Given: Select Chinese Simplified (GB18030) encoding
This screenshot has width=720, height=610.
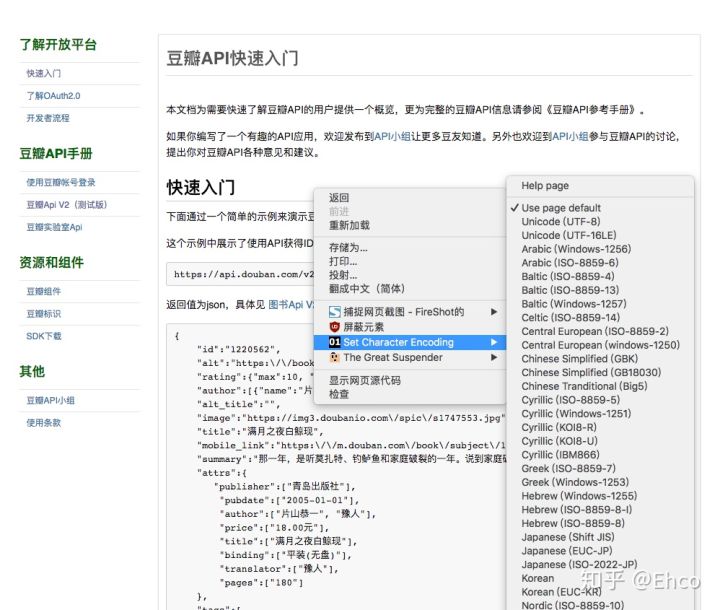Looking at the screenshot, I should (591, 373).
